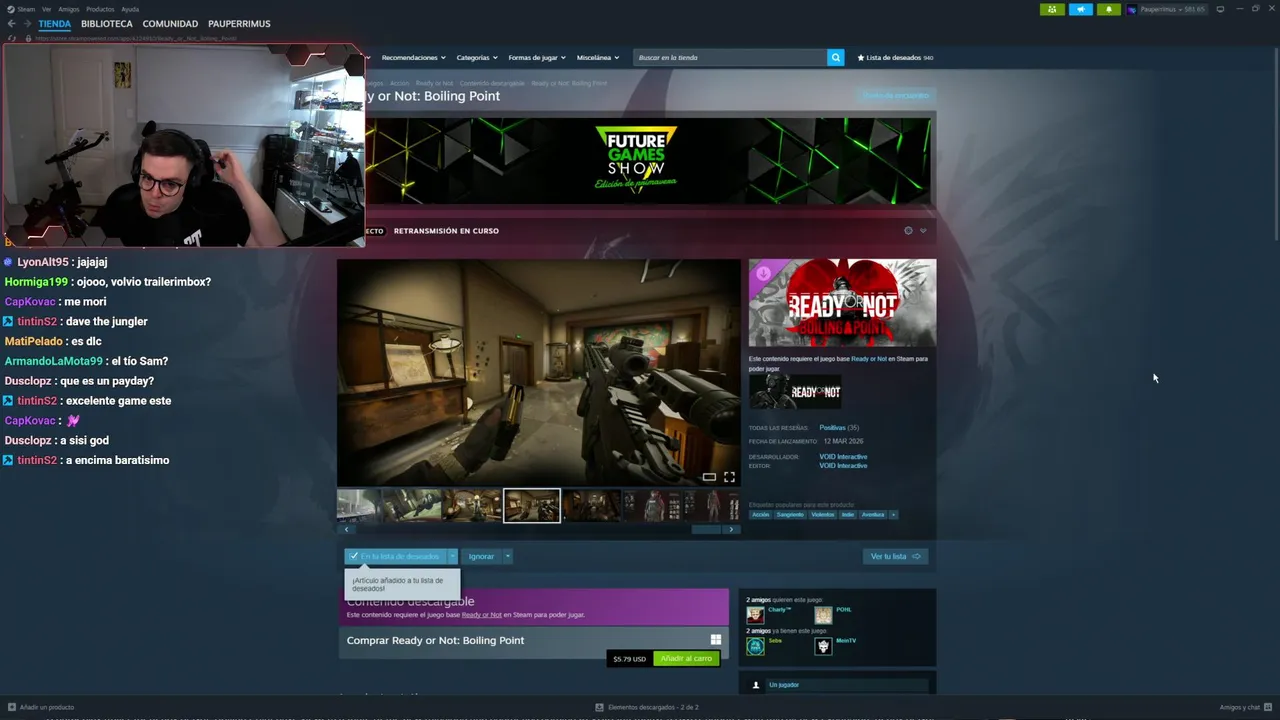Image resolution: width=1280 pixels, height=720 pixels.
Task: Open broadcast settings gear icon
Action: 908,231
